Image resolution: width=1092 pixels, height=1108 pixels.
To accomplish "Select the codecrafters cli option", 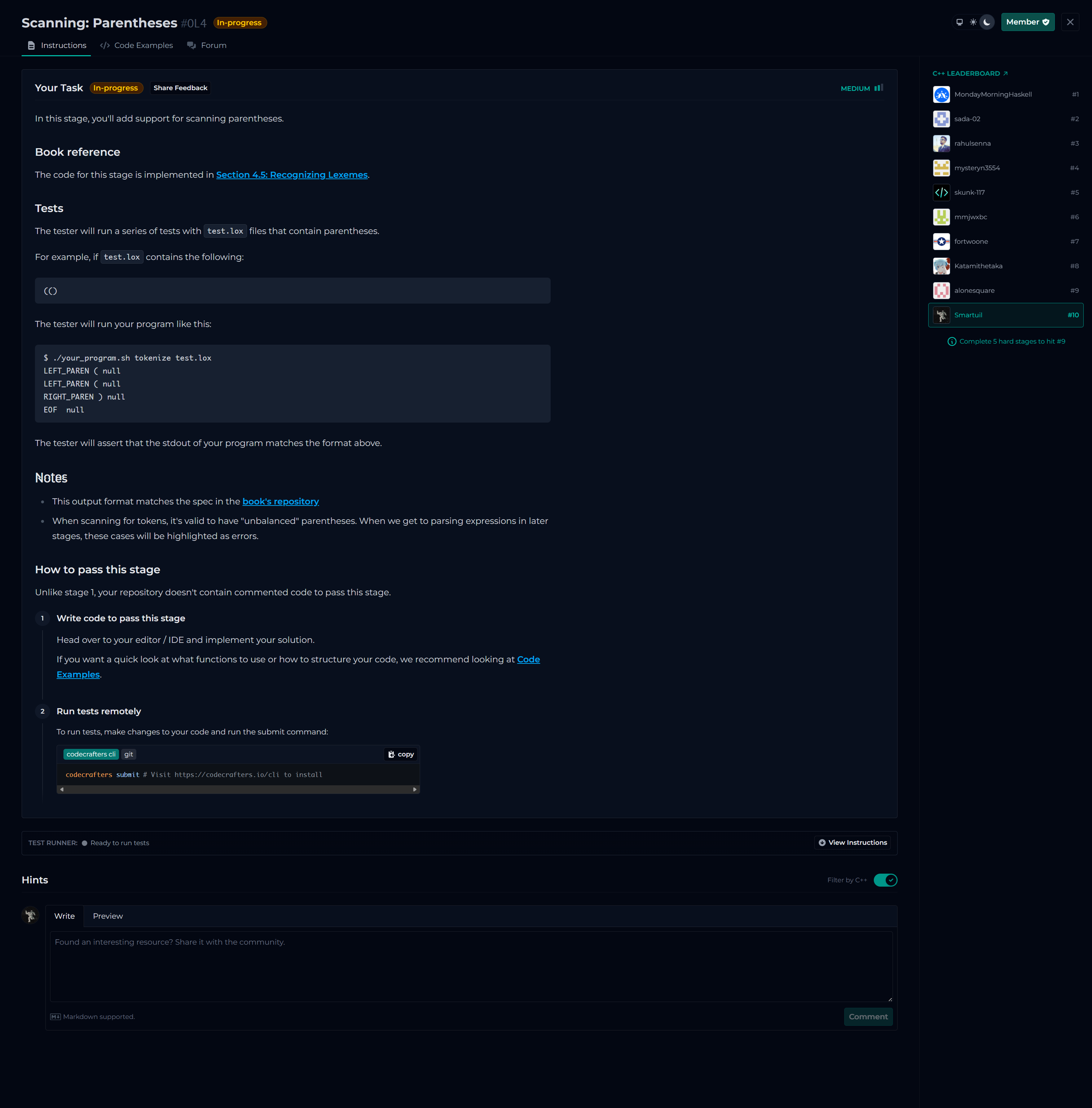I will [91, 754].
